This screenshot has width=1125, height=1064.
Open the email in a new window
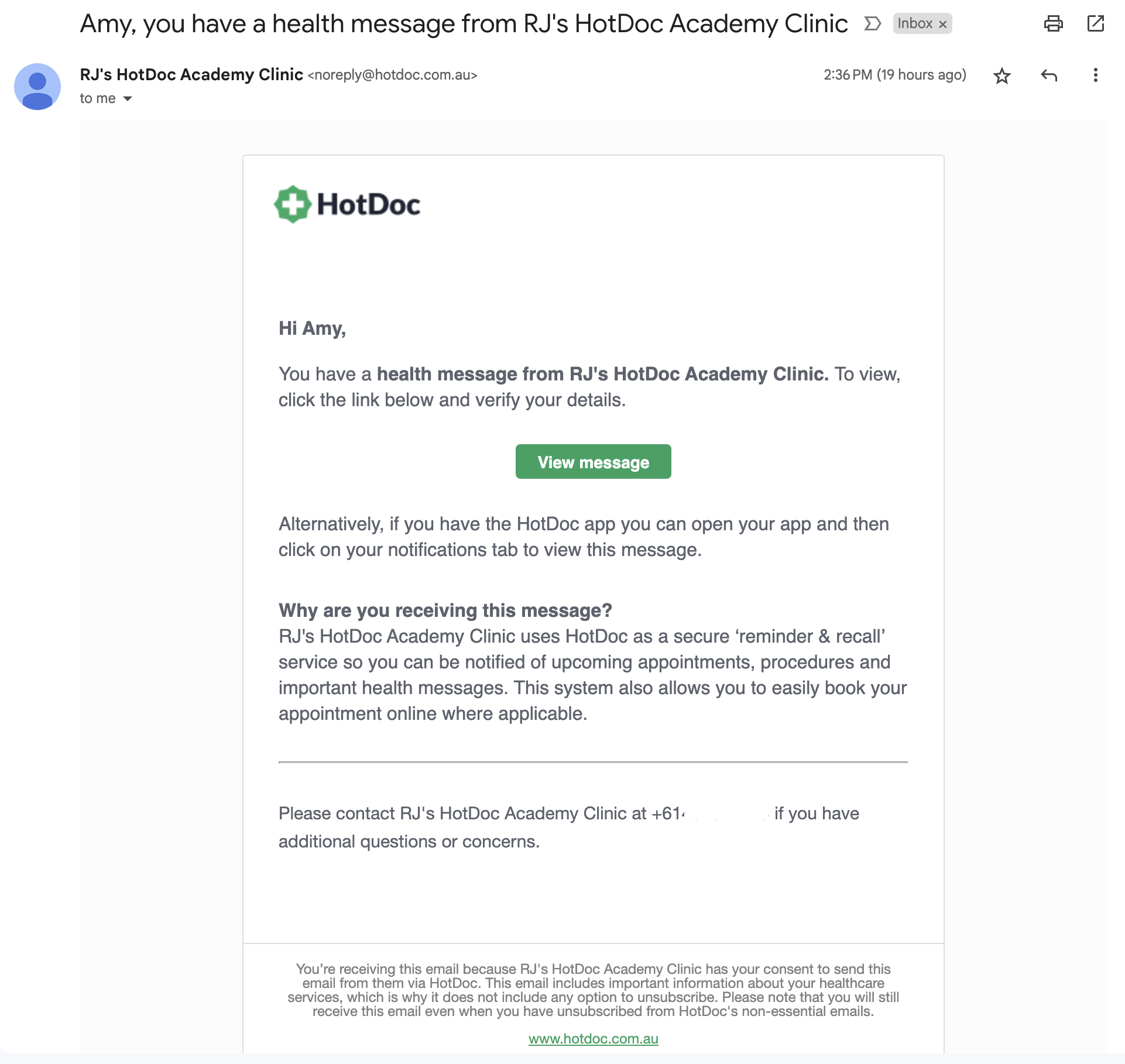1095,23
